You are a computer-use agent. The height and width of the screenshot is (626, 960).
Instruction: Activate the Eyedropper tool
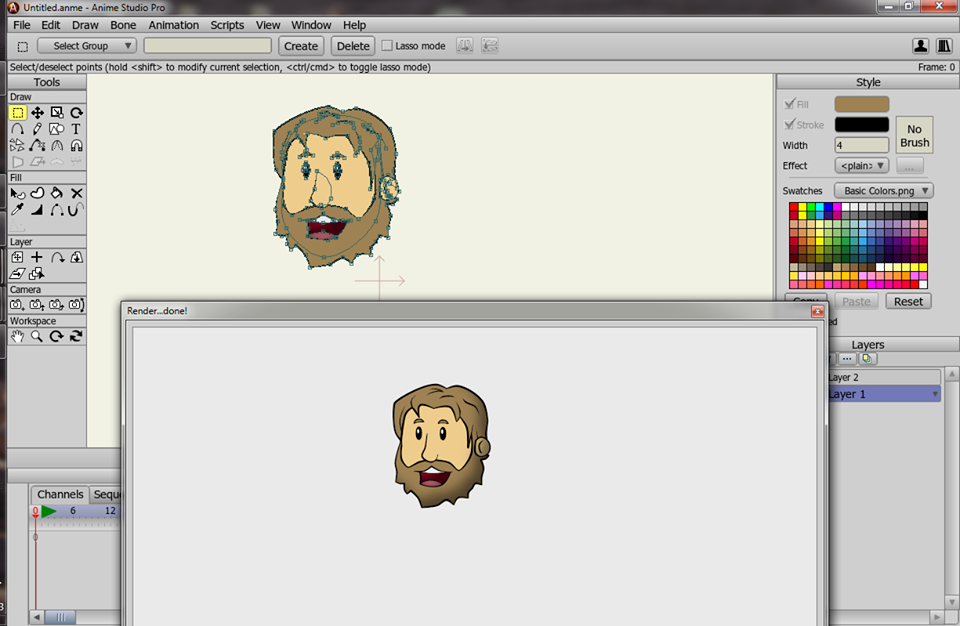(x=17, y=209)
